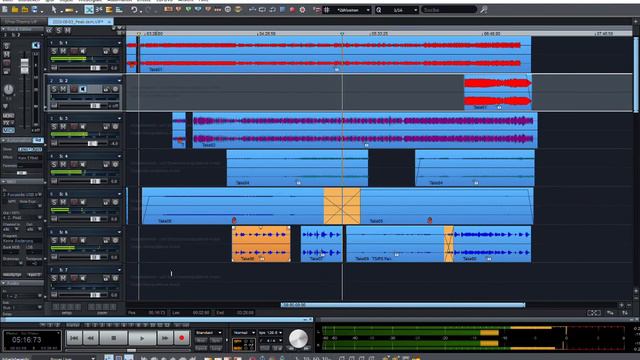Open the Normal playback dropdown in transport
This screenshot has height=360, width=640.
[x=243, y=333]
